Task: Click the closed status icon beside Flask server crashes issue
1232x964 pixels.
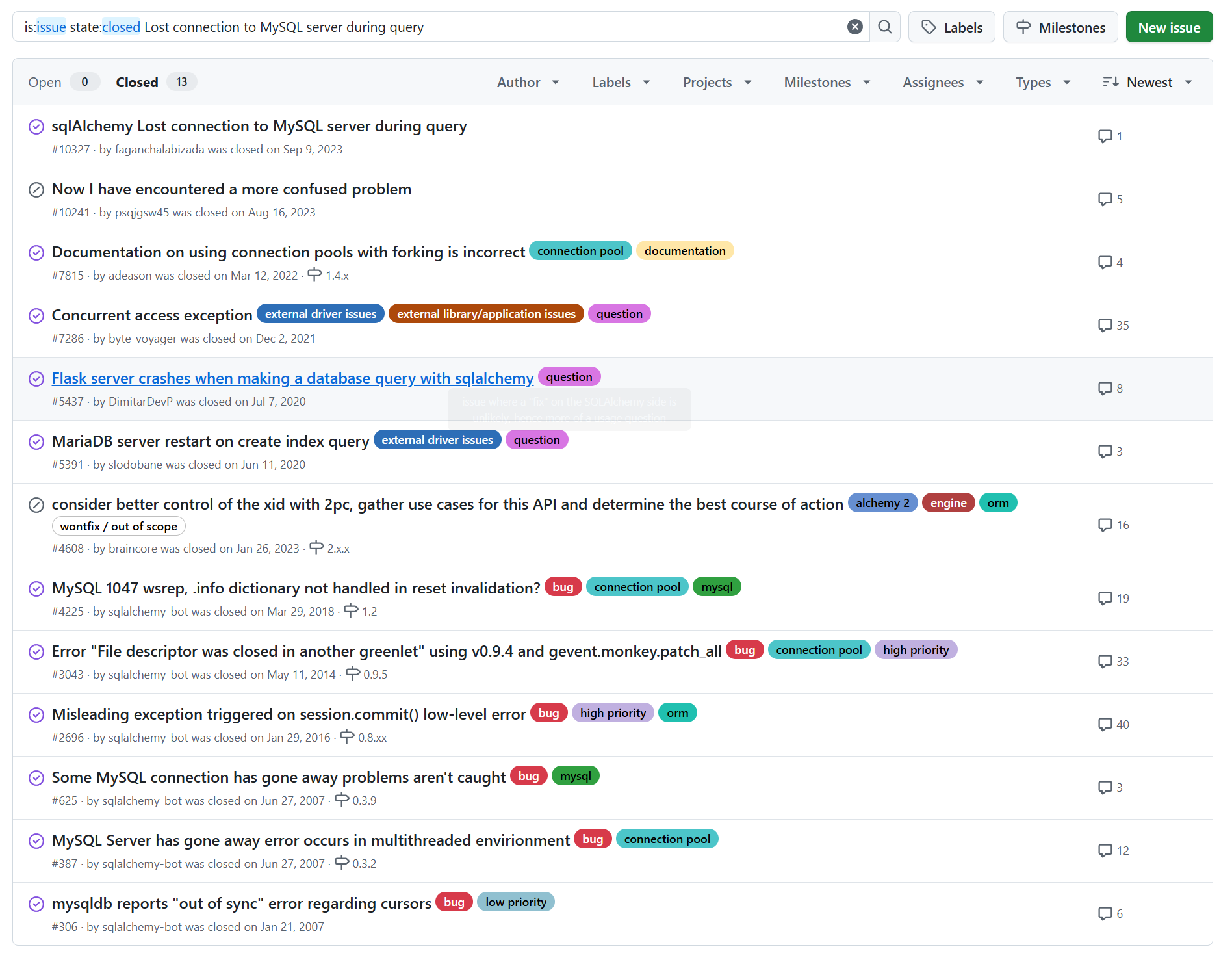Action: tap(36, 379)
